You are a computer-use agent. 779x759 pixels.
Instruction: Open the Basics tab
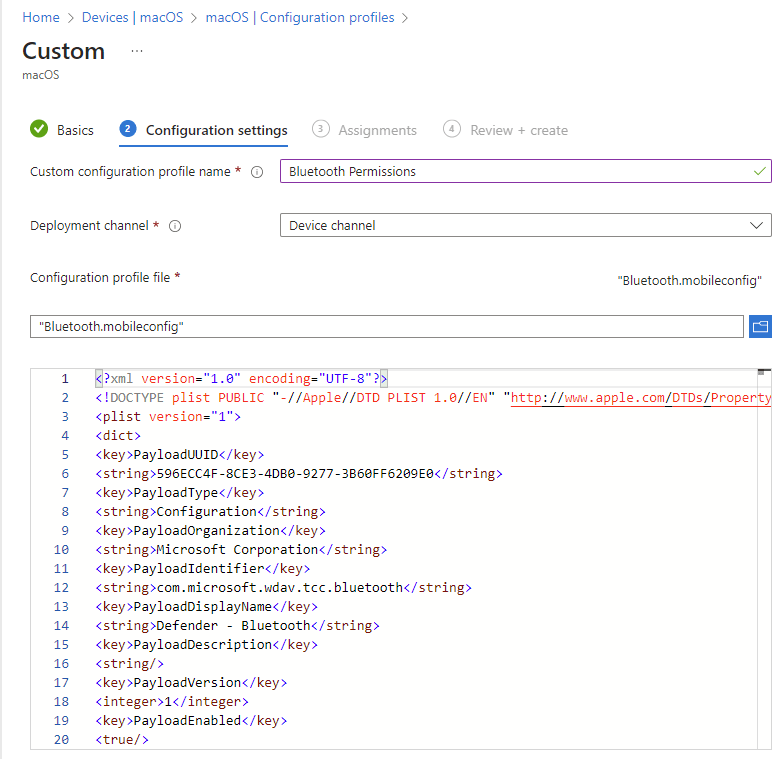click(x=75, y=130)
